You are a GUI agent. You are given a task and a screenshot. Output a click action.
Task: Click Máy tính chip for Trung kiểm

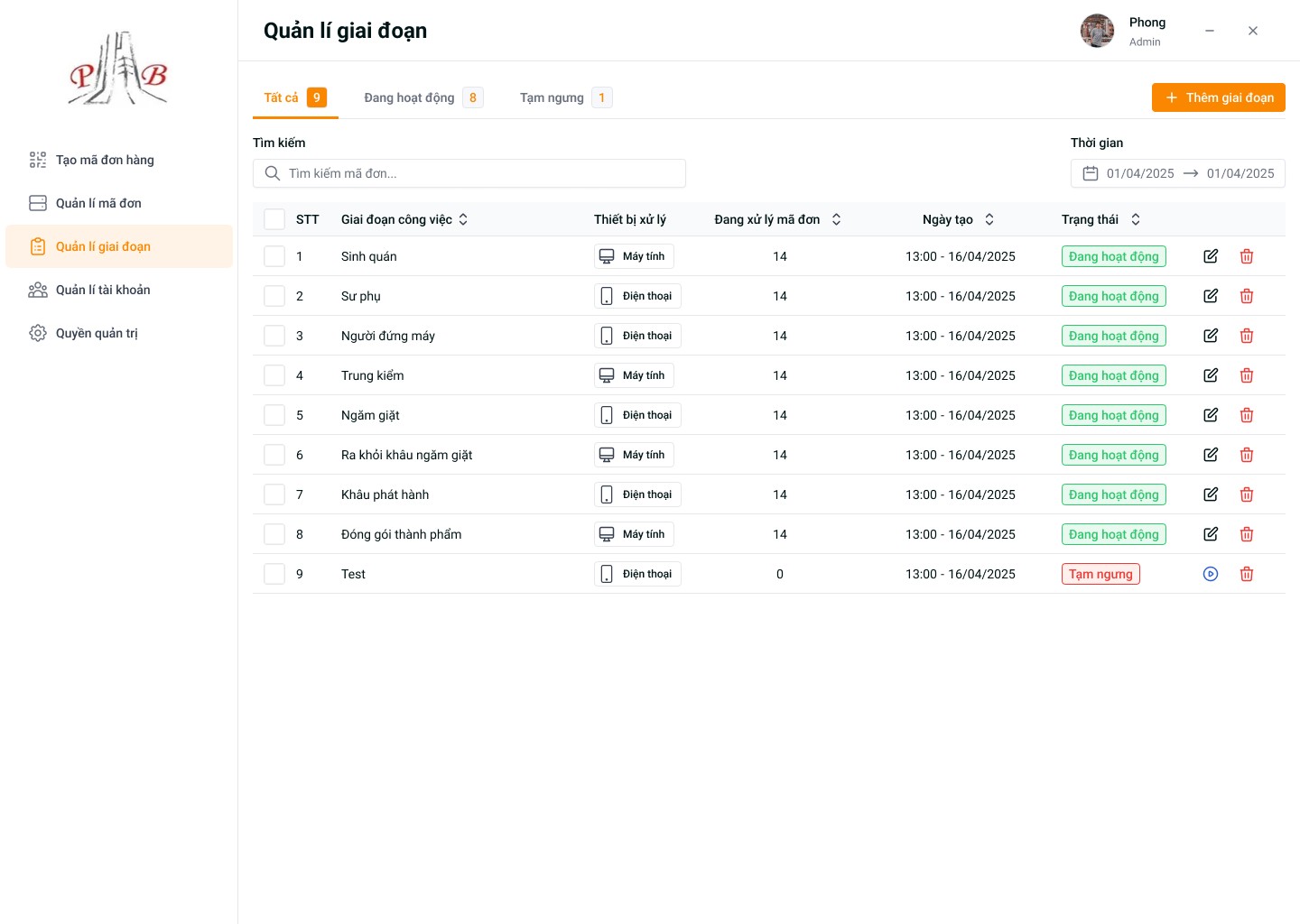coord(634,375)
